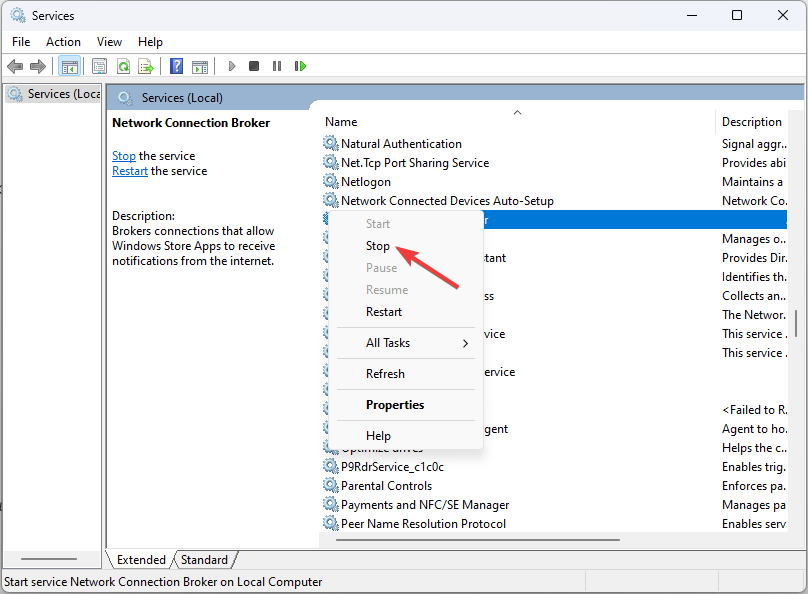Click gear icon beside P9RdrService_c1c0c

330,466
